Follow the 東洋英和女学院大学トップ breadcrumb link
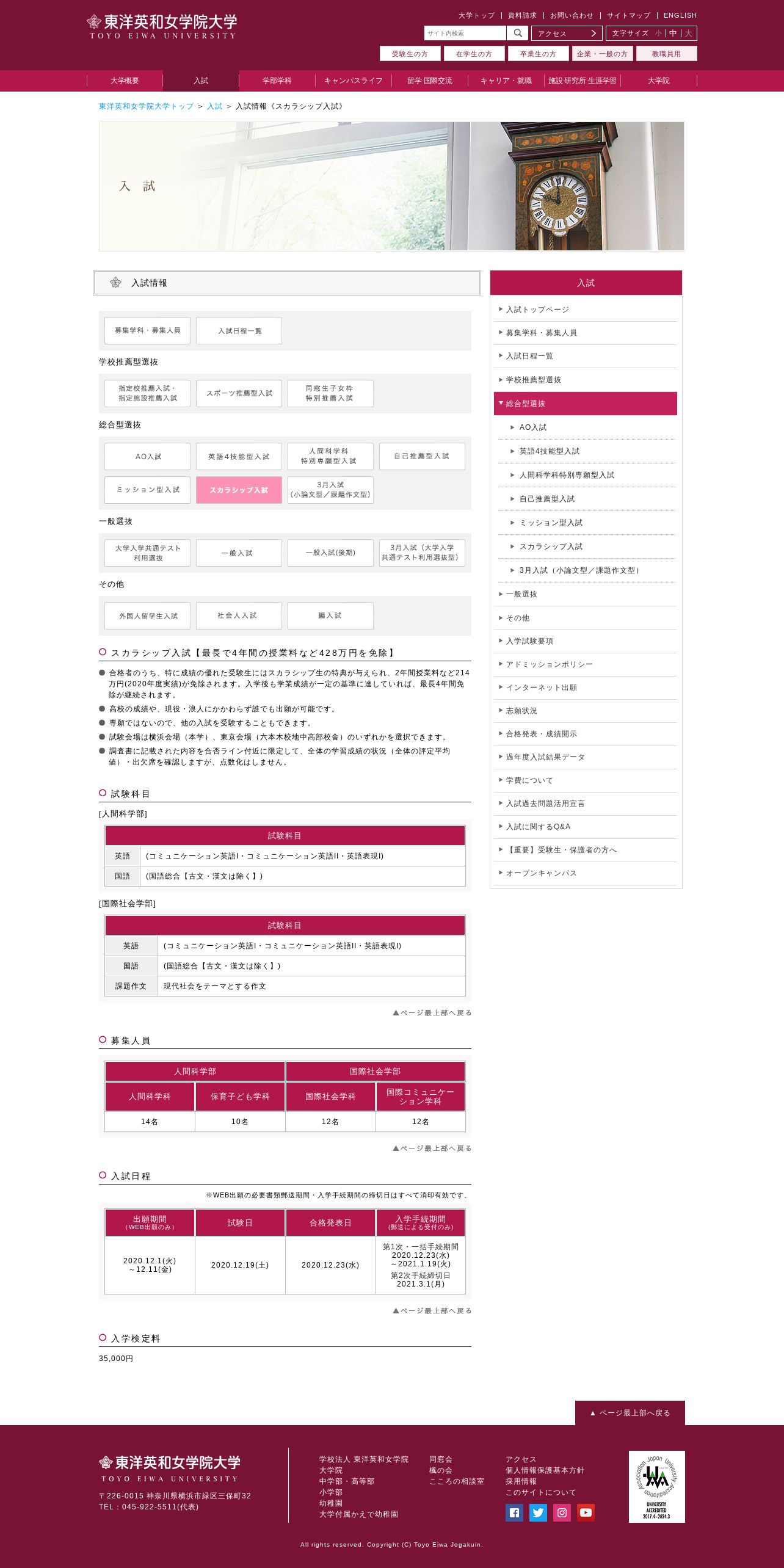This screenshot has height=1568, width=784. pyautogui.click(x=147, y=106)
